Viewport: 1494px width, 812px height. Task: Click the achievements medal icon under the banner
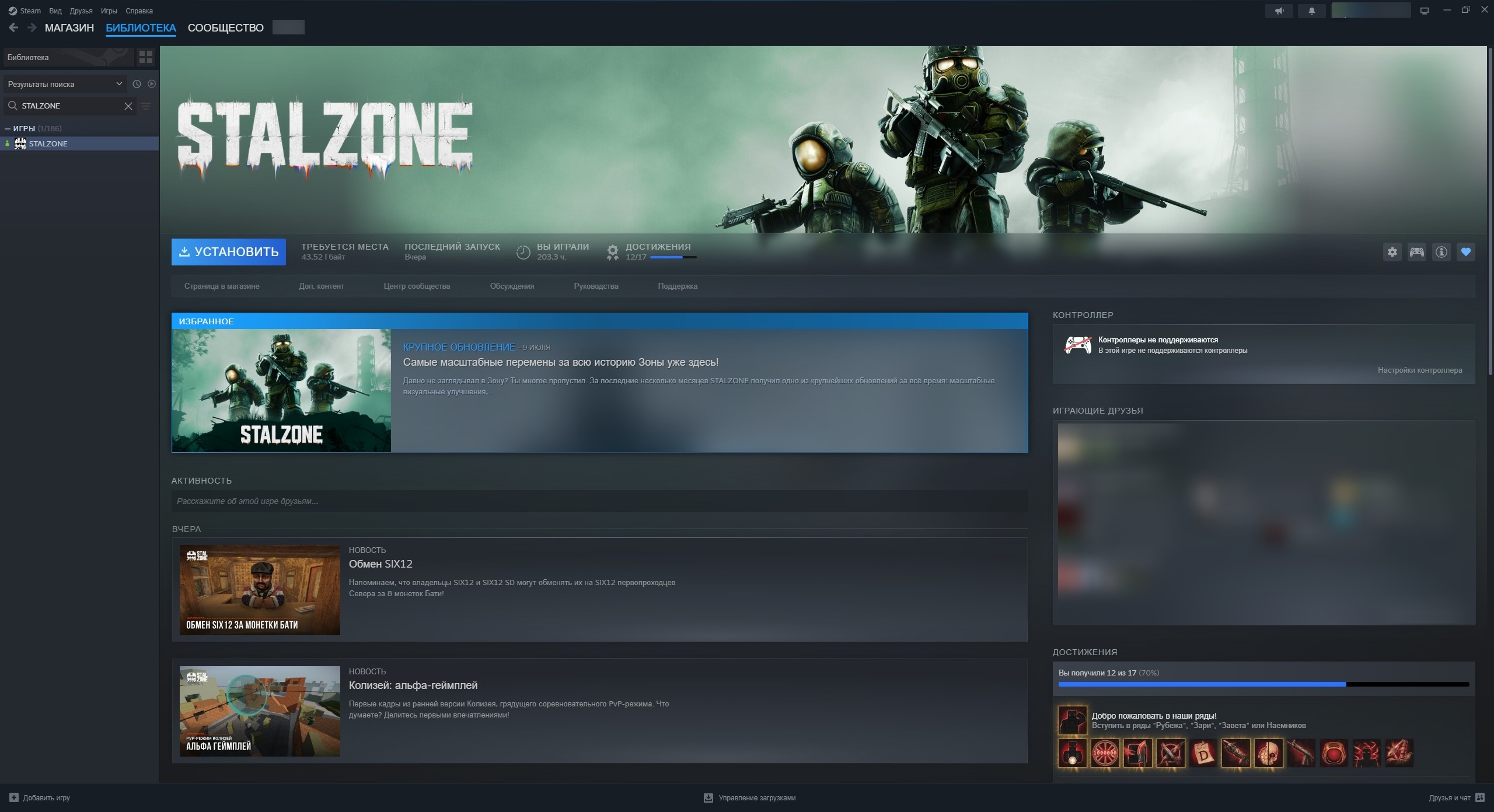coord(612,252)
